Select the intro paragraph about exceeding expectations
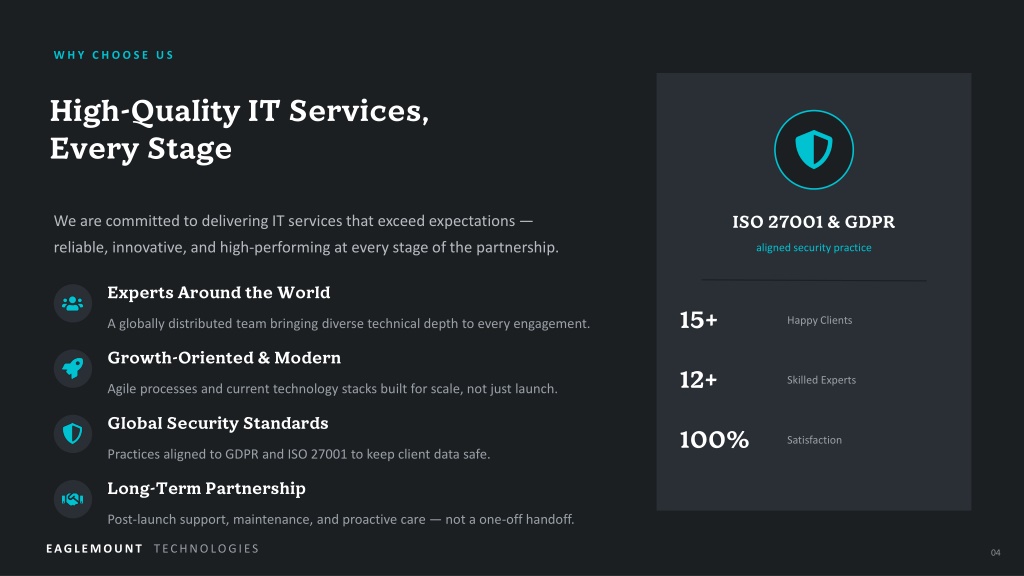 (306, 234)
